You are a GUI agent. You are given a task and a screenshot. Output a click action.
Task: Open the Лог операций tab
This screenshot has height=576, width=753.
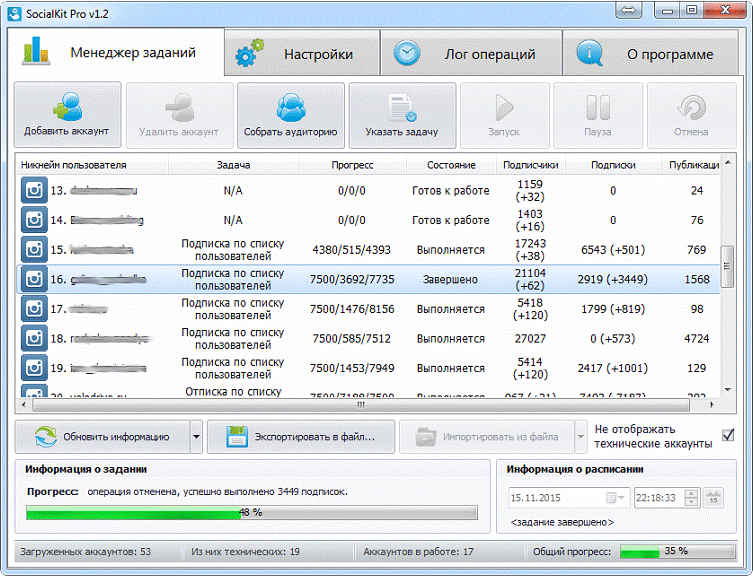tap(471, 53)
